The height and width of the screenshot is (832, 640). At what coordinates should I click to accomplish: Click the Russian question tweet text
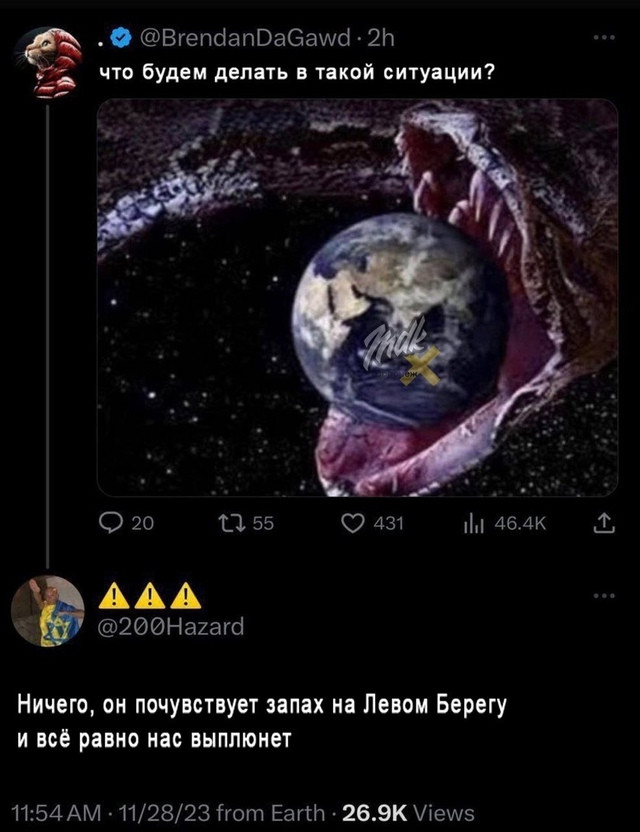pyautogui.click(x=297, y=72)
